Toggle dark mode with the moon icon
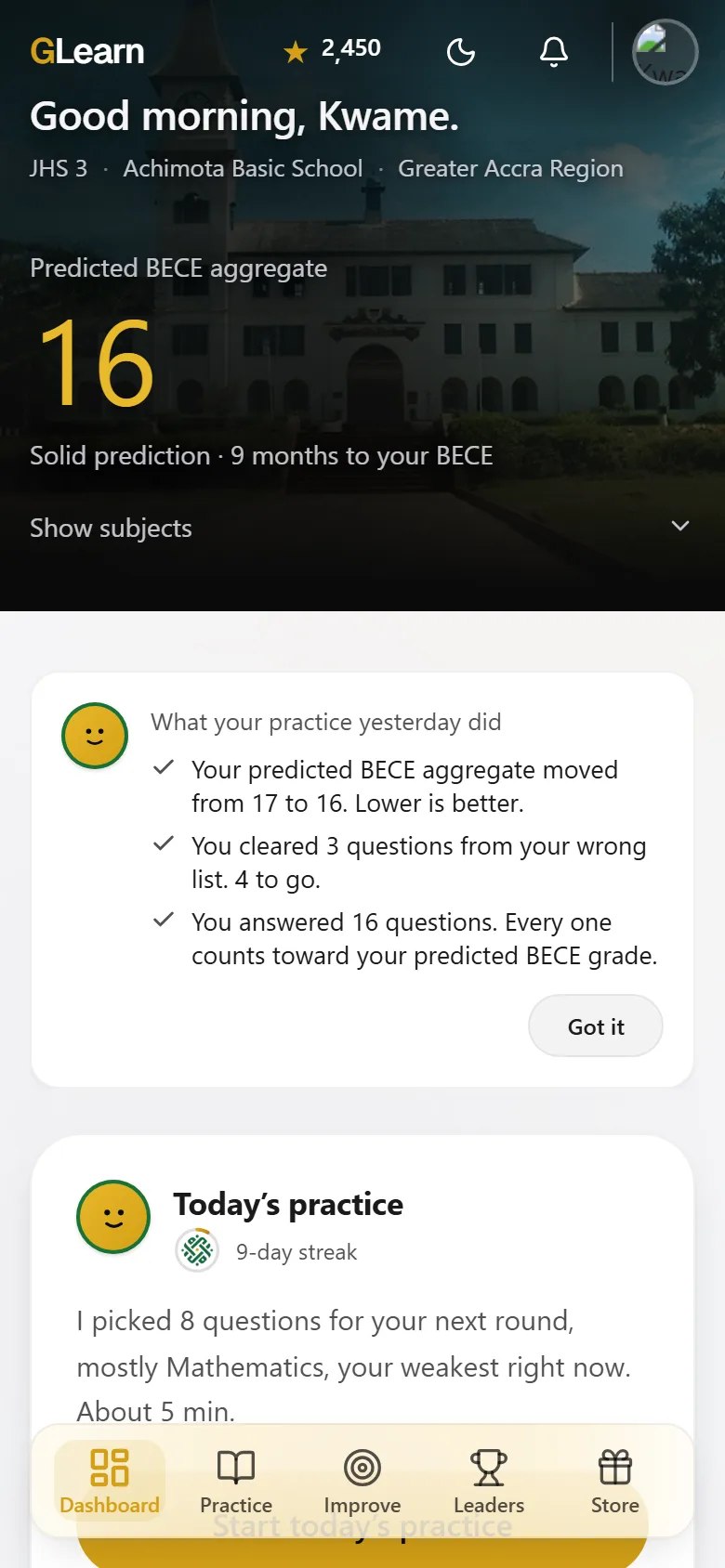Image resolution: width=725 pixels, height=1568 pixels. tap(461, 52)
